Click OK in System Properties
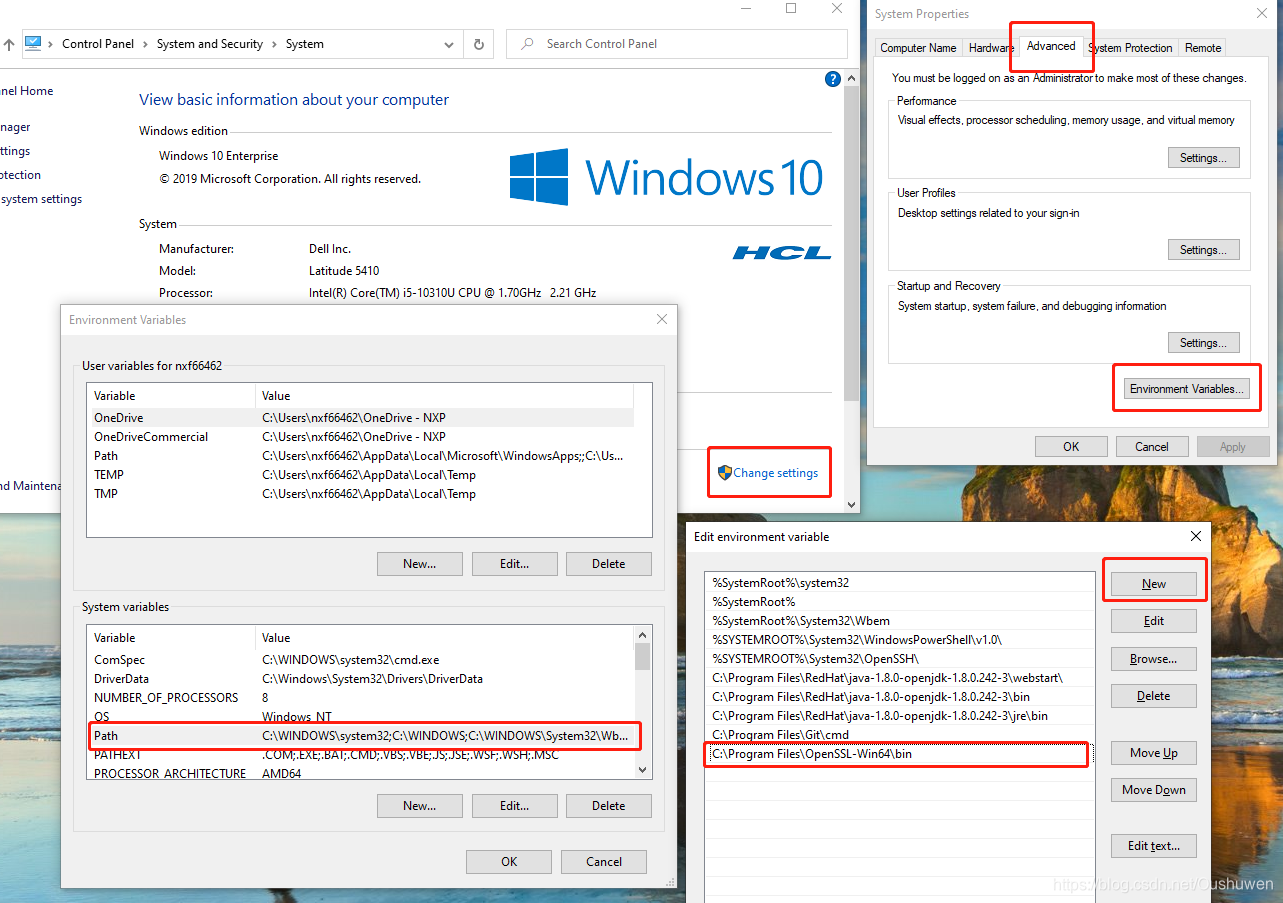The height and width of the screenshot is (903, 1283). coord(1071,447)
